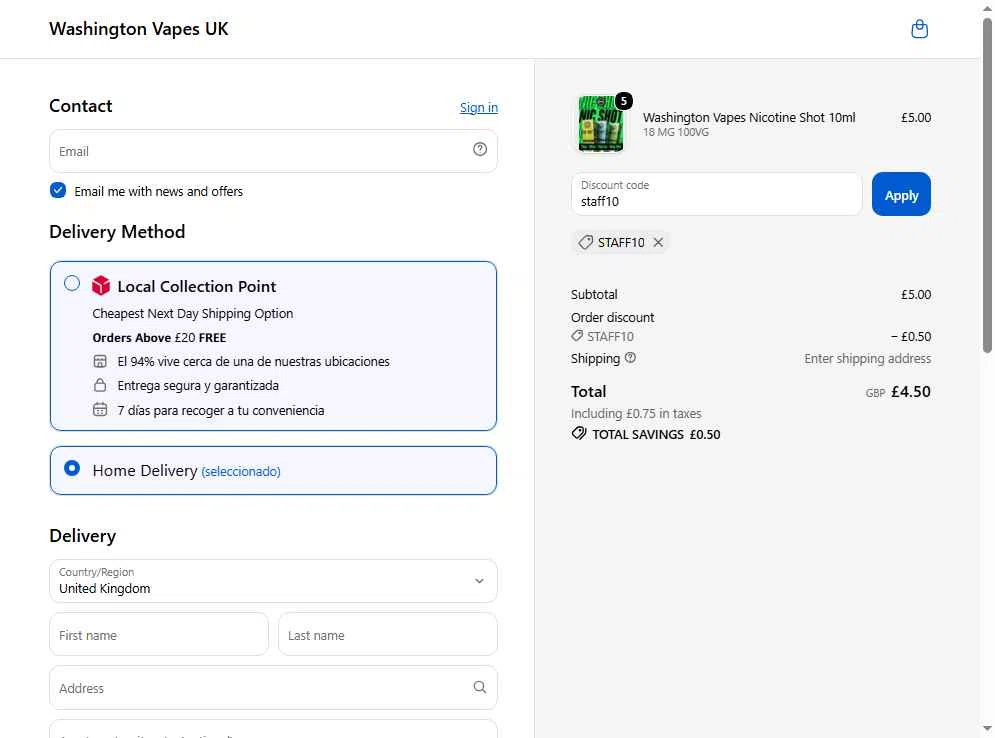Click the tag icon in STAFF10 chip
The width and height of the screenshot is (995, 738).
tap(586, 242)
